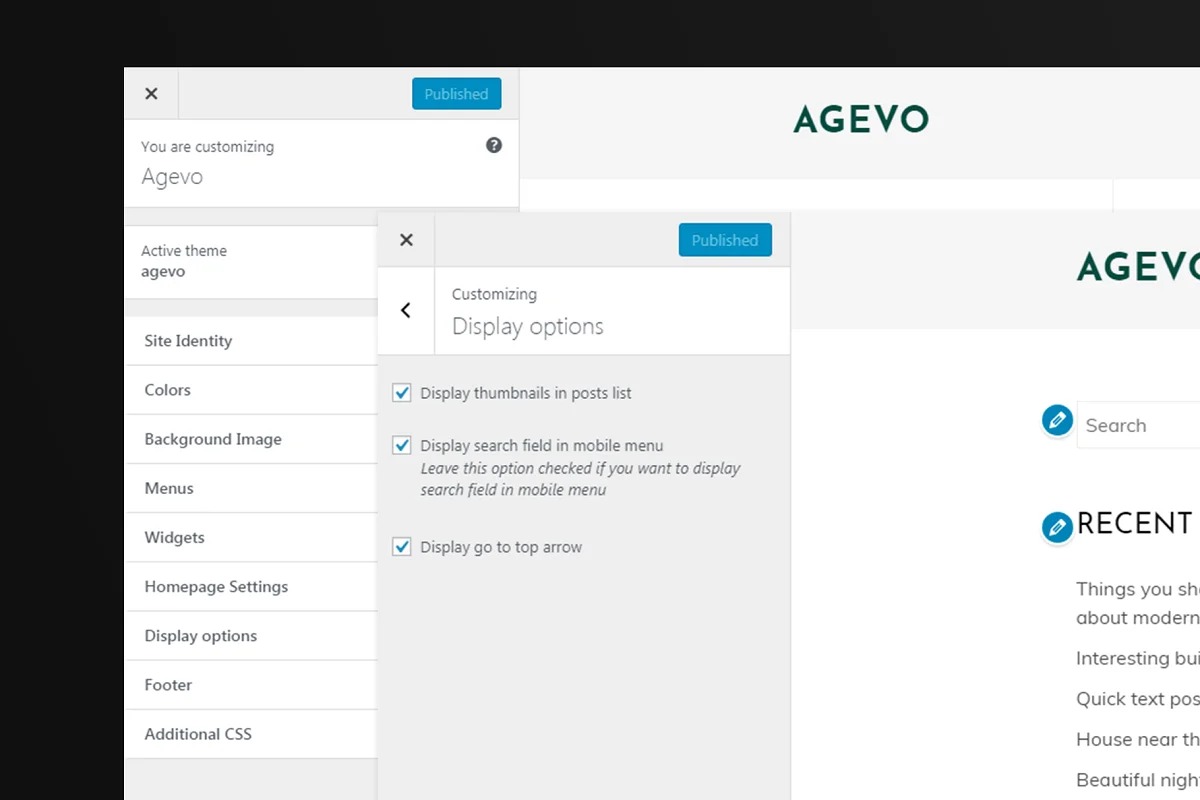Close the Display options panel with X

[406, 240]
